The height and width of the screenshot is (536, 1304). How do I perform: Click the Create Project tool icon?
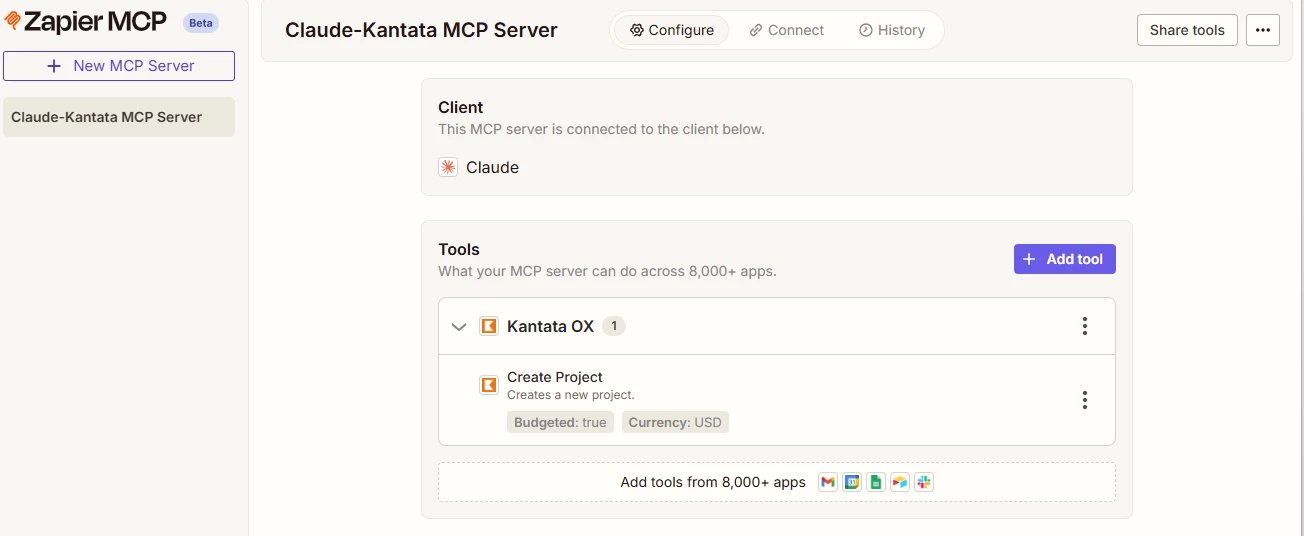[489, 385]
